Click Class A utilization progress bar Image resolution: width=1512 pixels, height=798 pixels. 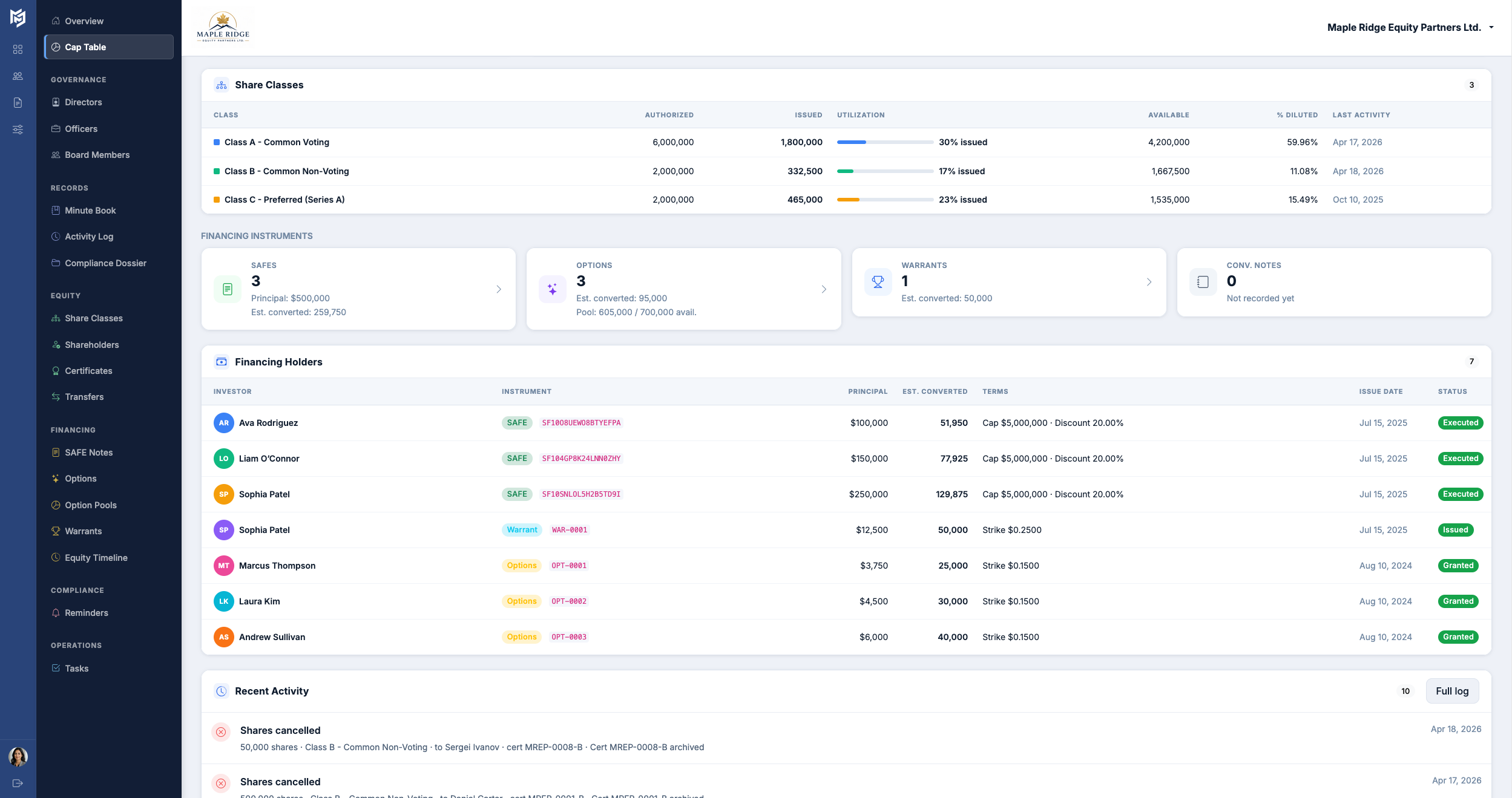point(884,142)
